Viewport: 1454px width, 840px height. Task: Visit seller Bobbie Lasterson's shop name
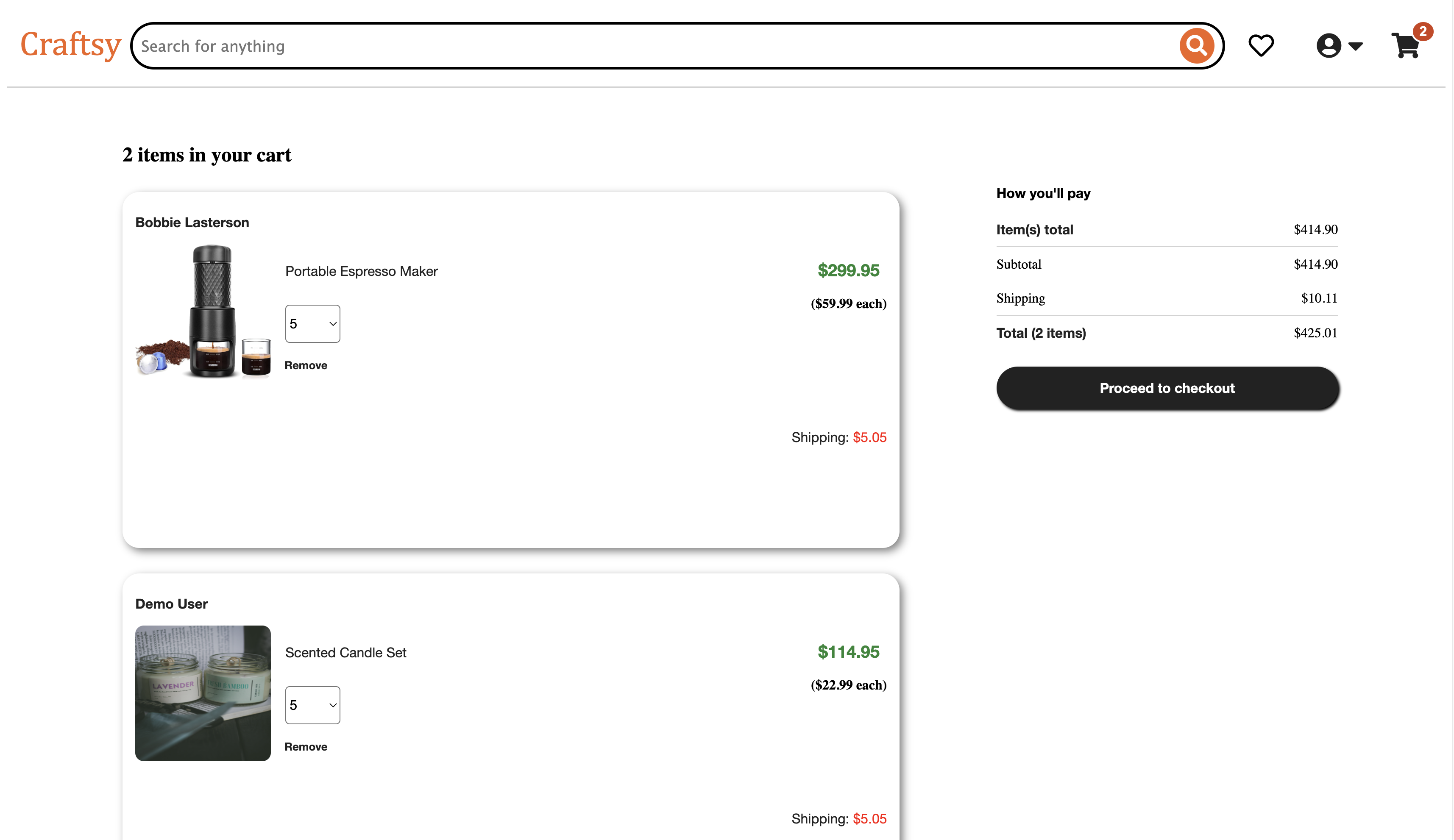(x=192, y=223)
